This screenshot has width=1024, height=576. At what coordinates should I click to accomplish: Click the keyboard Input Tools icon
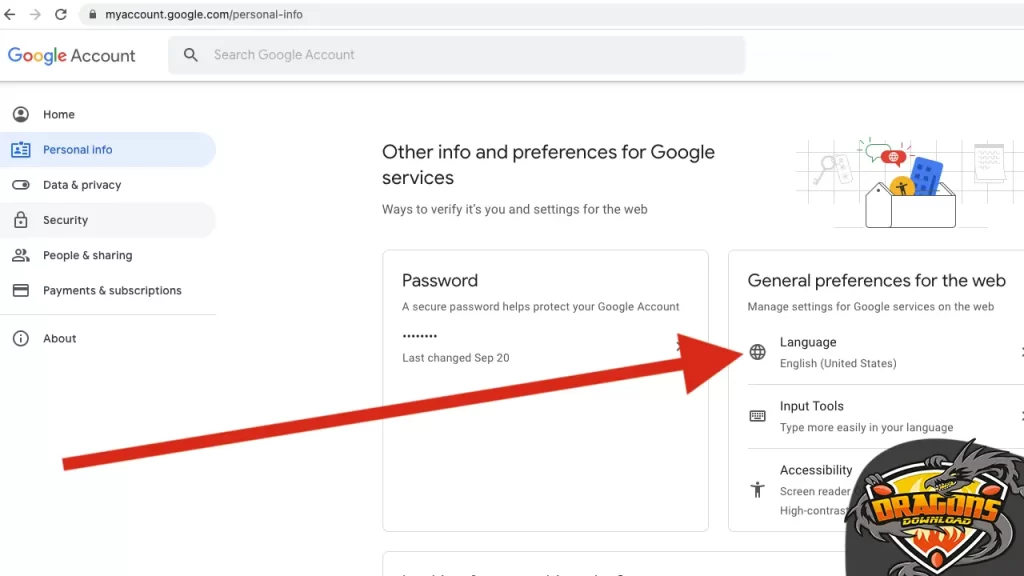758,416
